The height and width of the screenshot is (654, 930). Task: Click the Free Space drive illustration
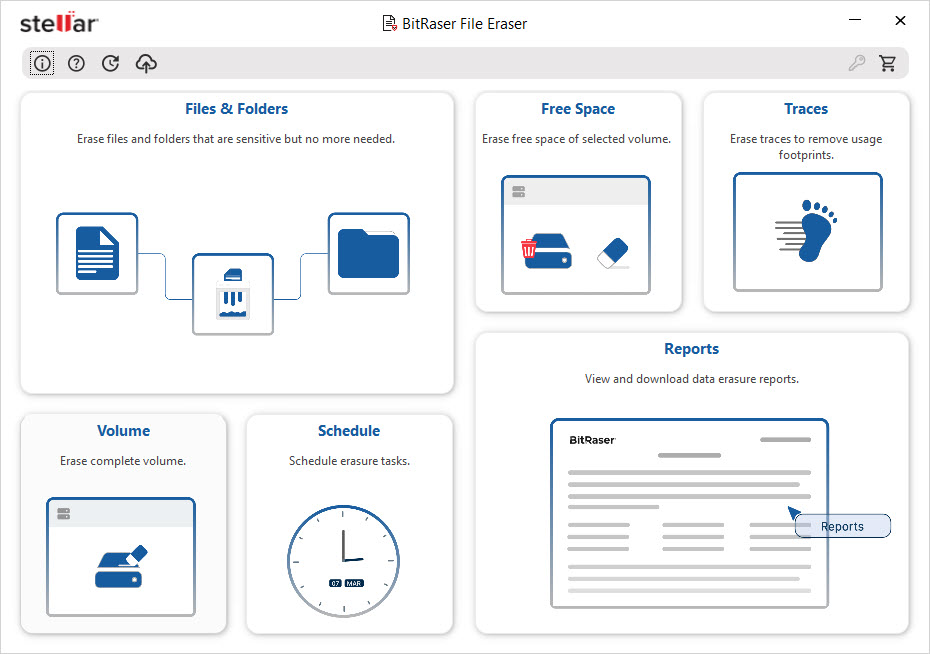click(576, 235)
